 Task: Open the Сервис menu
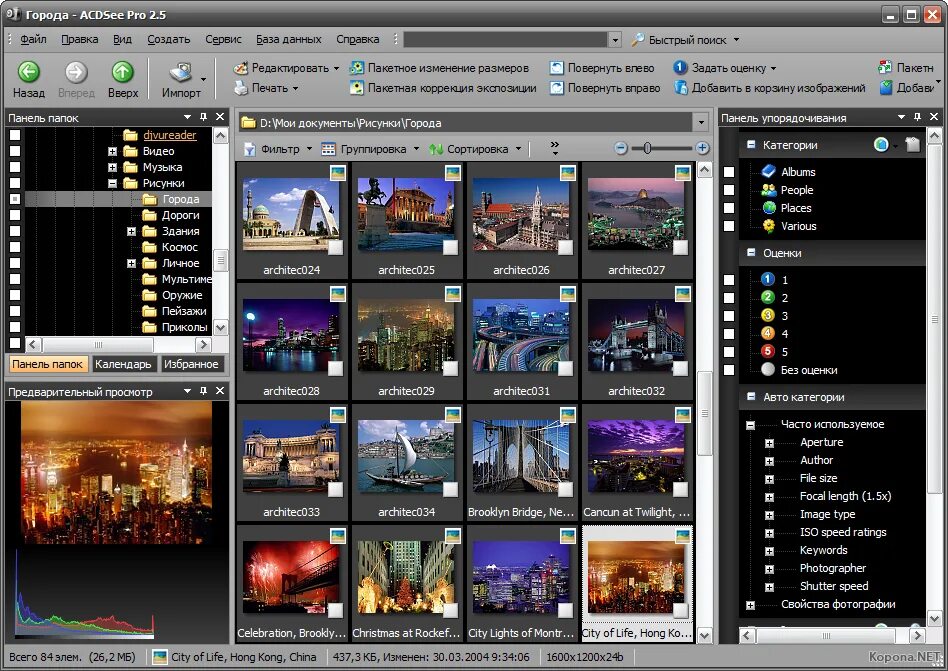223,39
